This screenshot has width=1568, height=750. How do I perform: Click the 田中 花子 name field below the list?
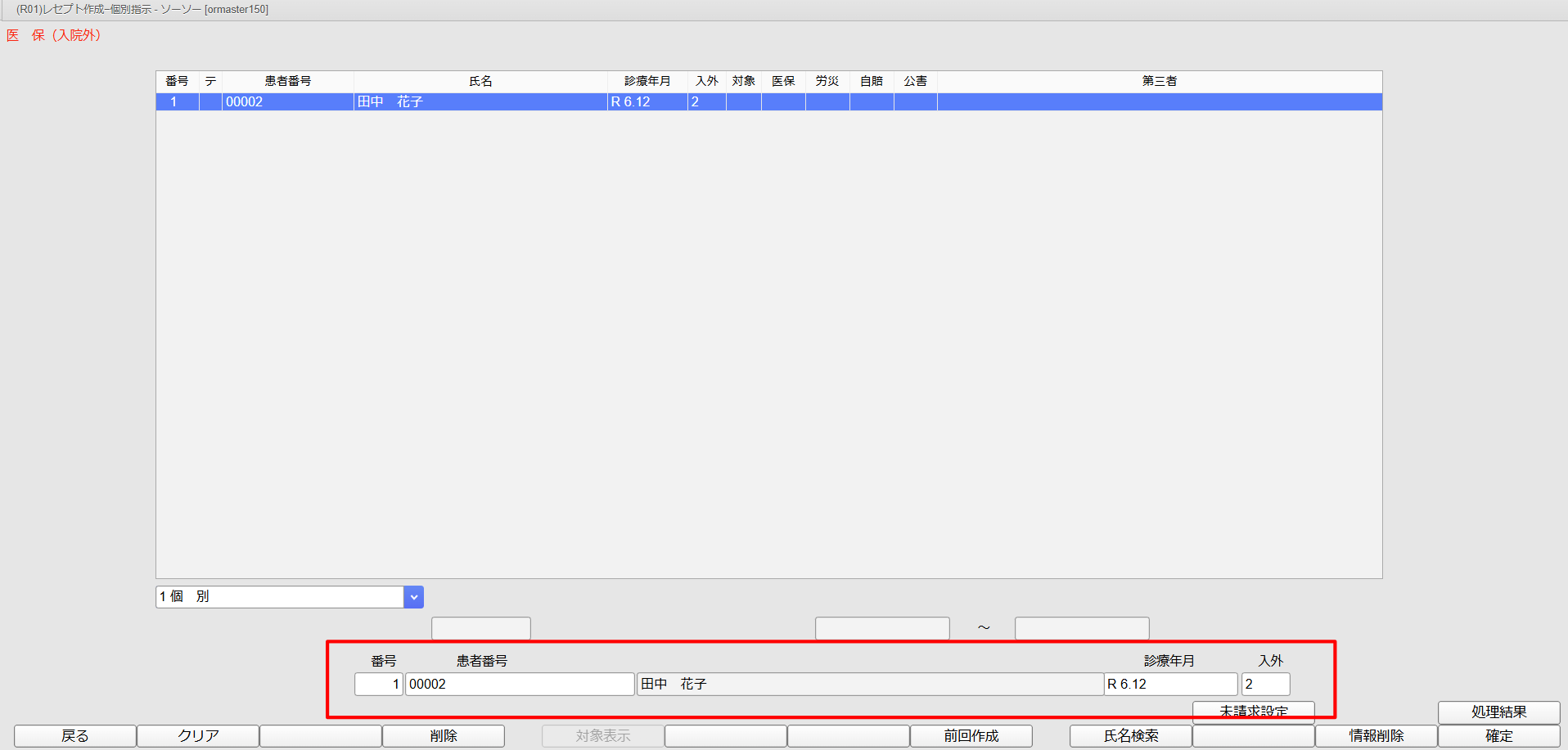[x=869, y=684]
